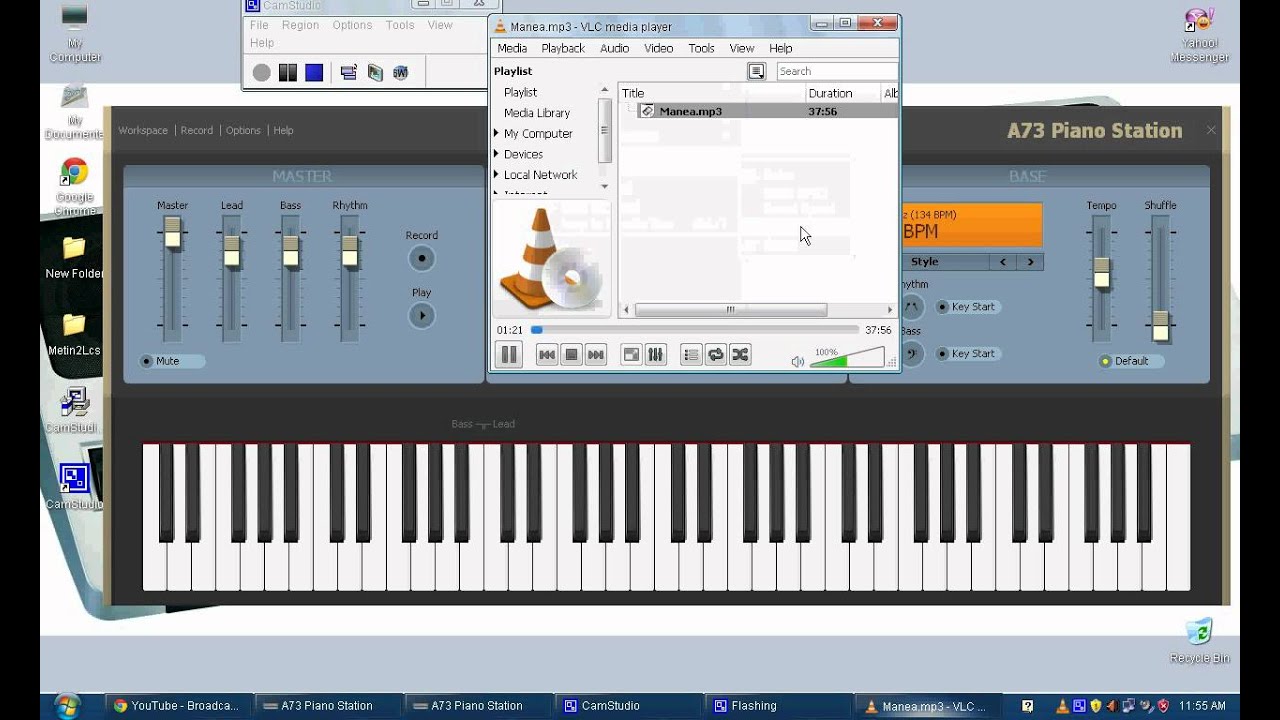This screenshot has width=1280, height=720.
Task: Click CamStudio blue stop button
Action: pyautogui.click(x=314, y=72)
